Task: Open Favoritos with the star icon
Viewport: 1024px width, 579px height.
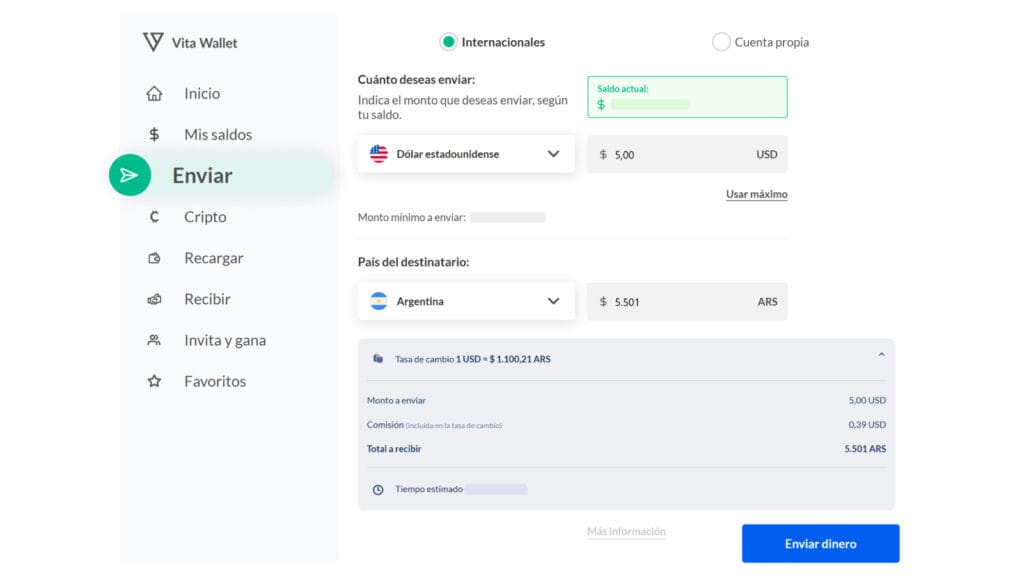Action: click(x=154, y=381)
